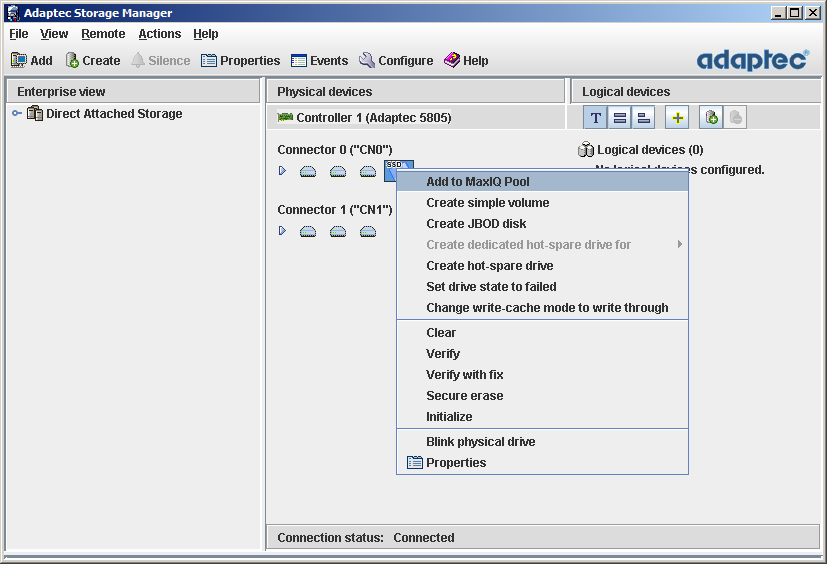Image resolution: width=827 pixels, height=564 pixels.
Task: Click the Connector 1 ("CN1") label
Action: [335, 210]
